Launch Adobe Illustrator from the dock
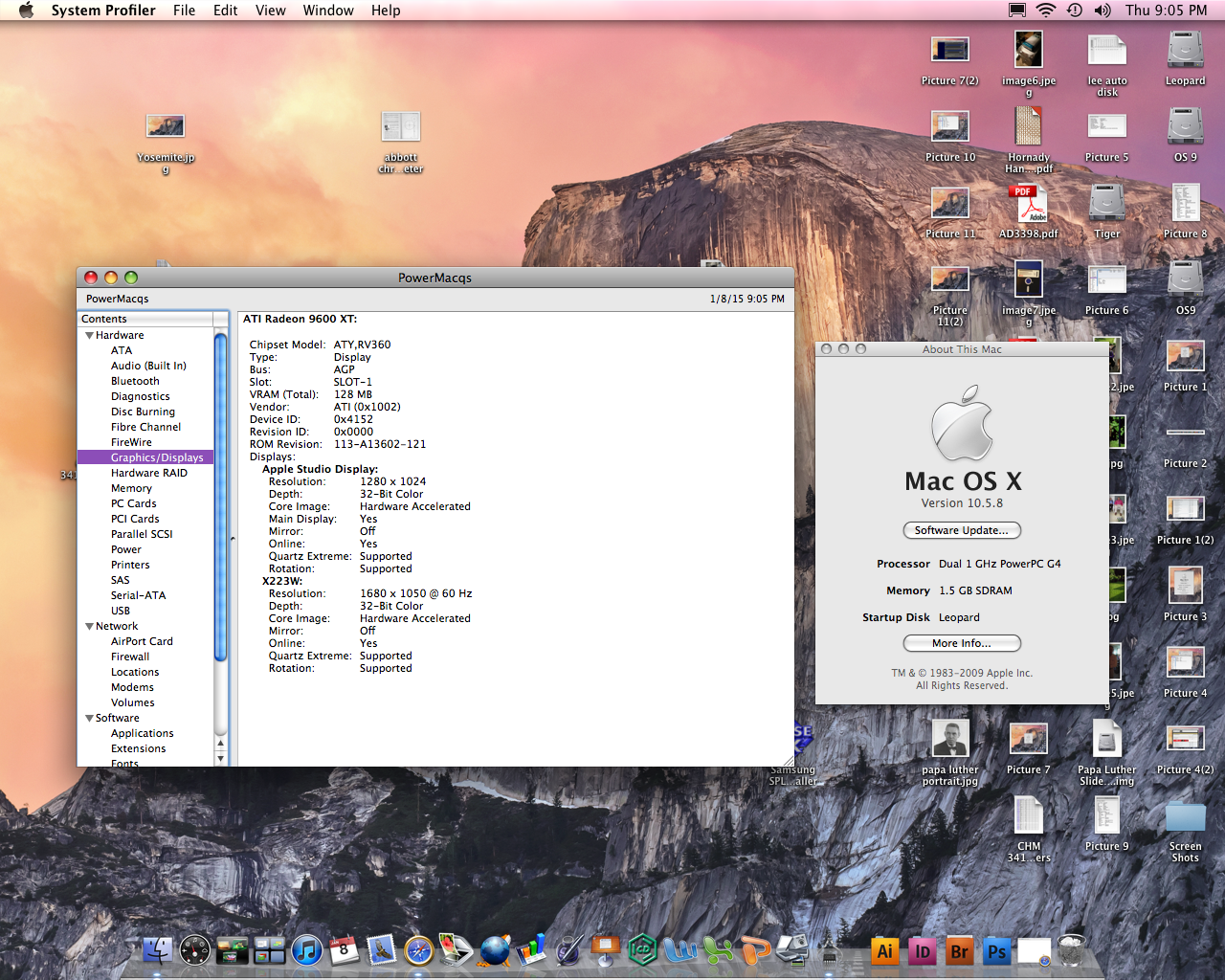Screen dimensions: 1225x980 click(x=884, y=951)
